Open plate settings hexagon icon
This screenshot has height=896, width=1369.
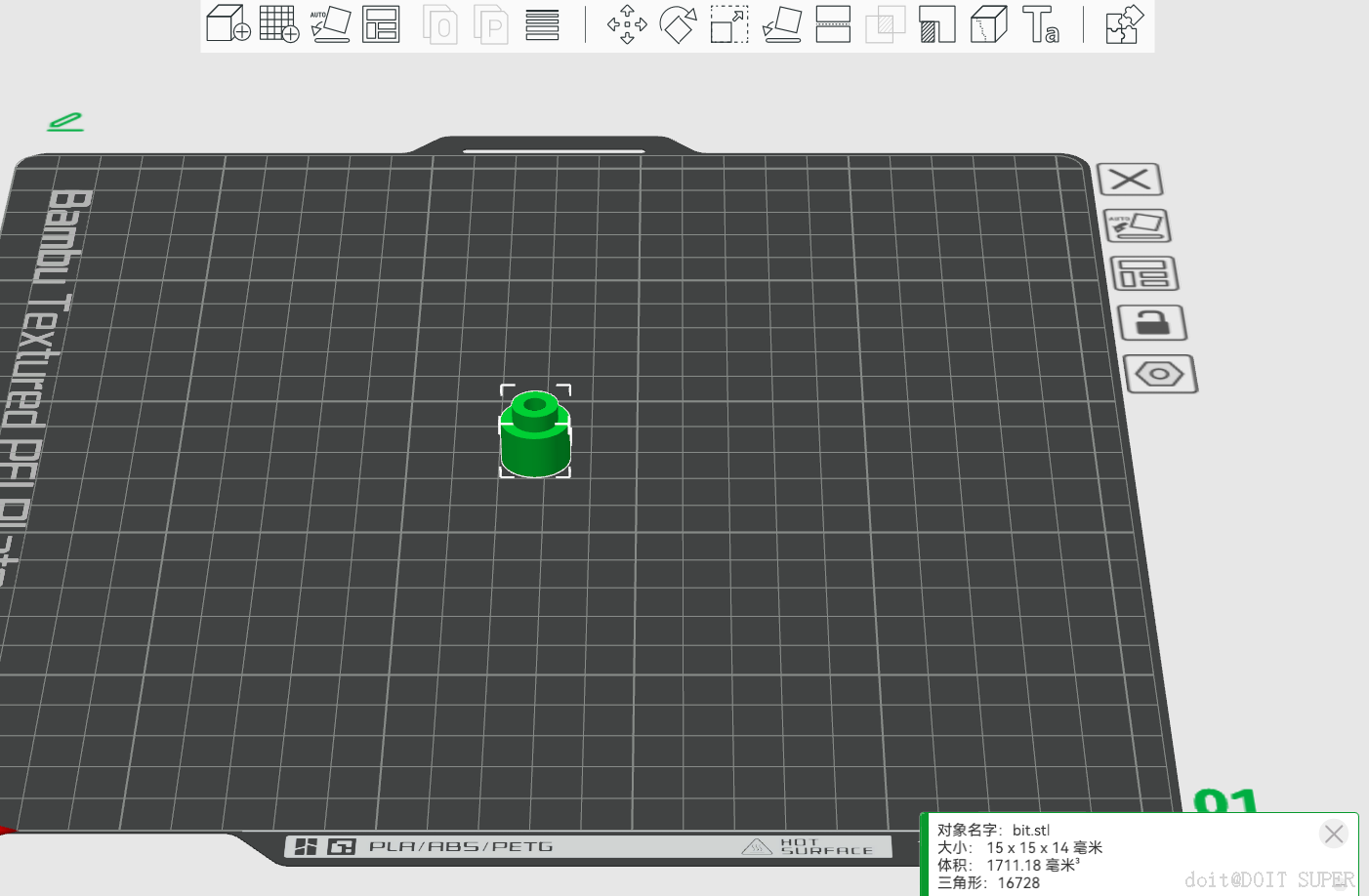1160,374
